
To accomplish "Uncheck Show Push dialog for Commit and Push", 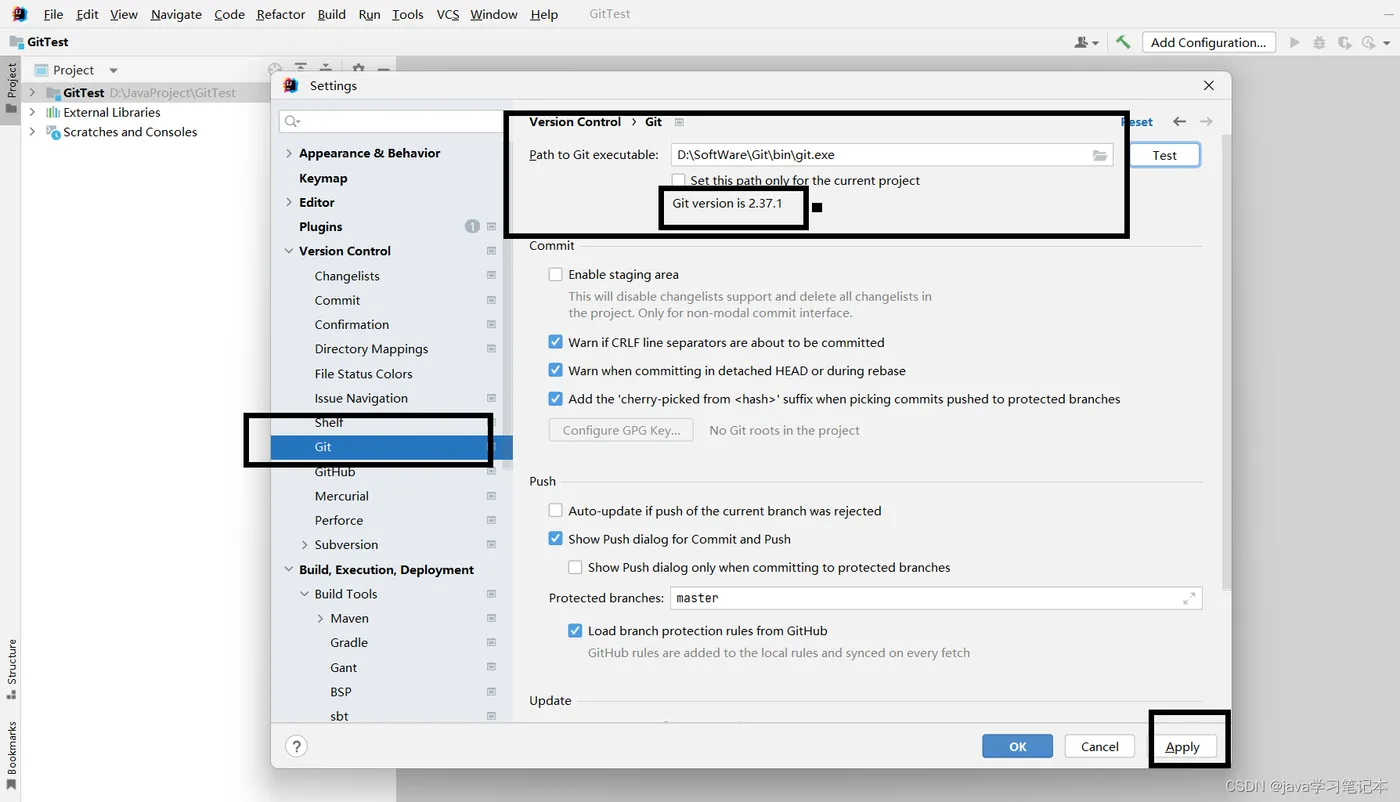I will tap(556, 538).
